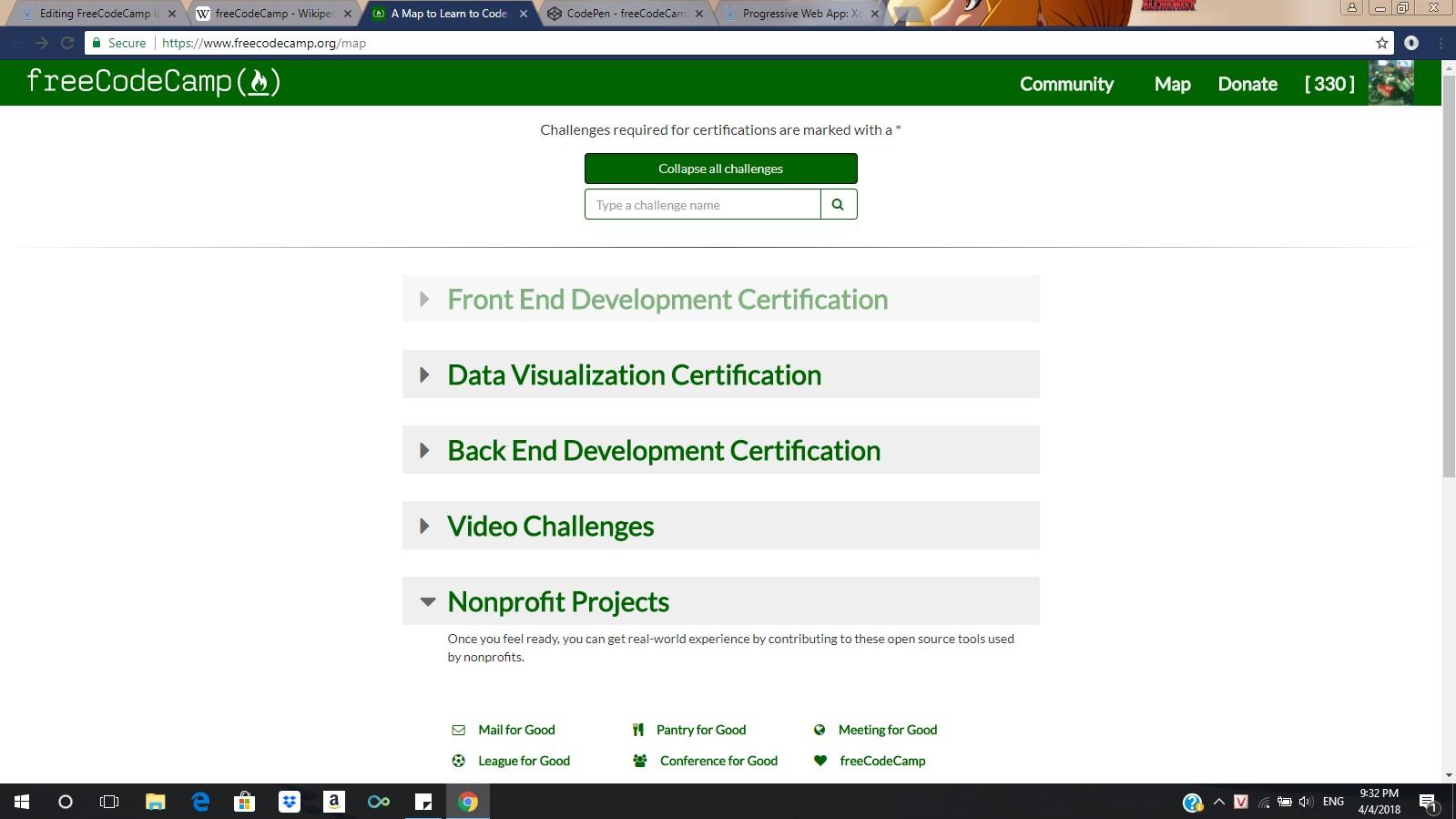This screenshot has height=819, width=1456.
Task: Open the clock and calendar flyout
Action: tap(1380, 802)
